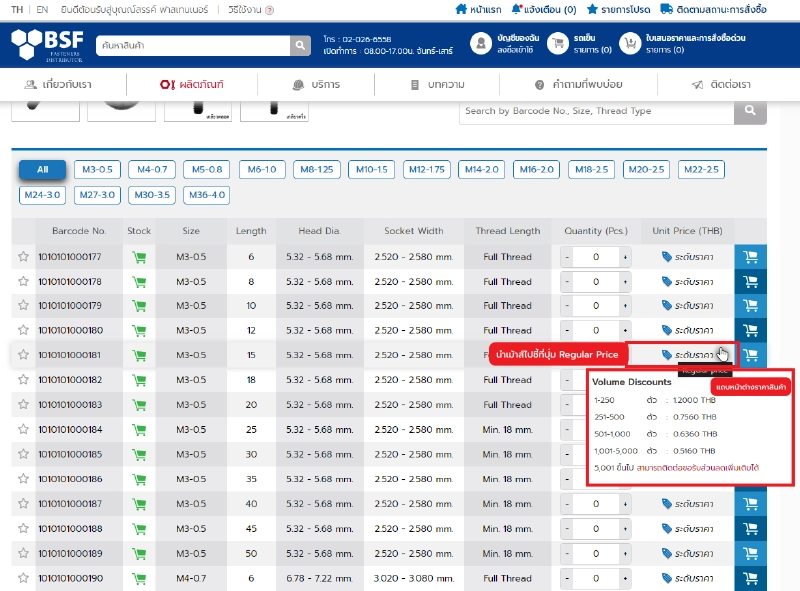The image size is (800, 591).
Task: Click green stock cart icon for 1010101000178
Action: coord(139,281)
